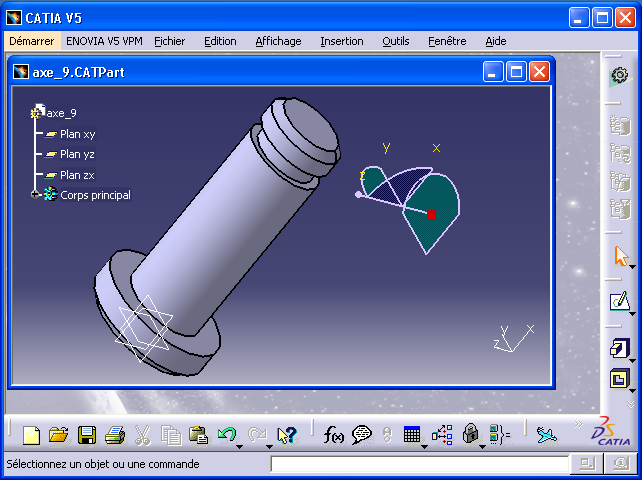Viewport: 642px width, 480px height.
Task: Save the part with the floppy icon
Action: coord(87,435)
